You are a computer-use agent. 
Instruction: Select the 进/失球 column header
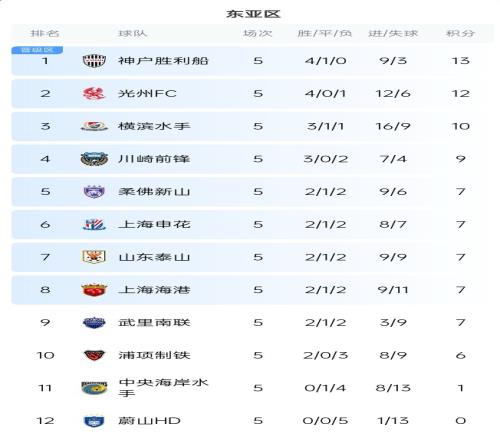pyautogui.click(x=393, y=33)
